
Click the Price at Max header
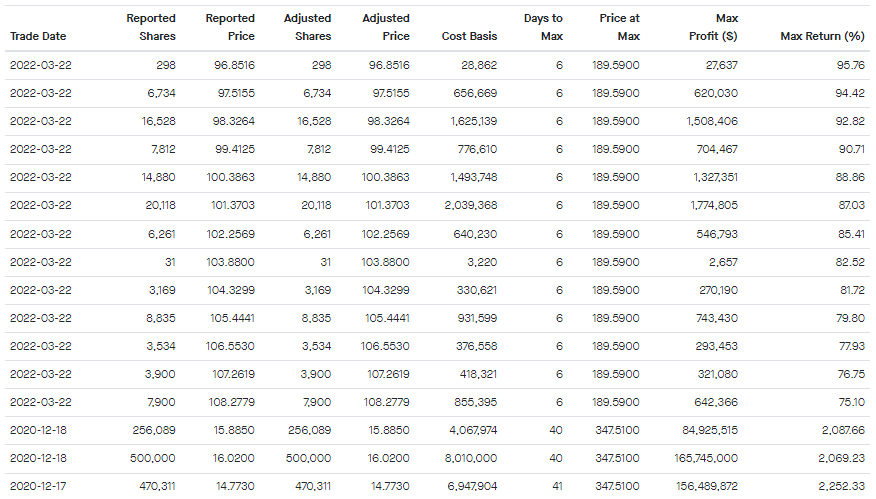pyautogui.click(x=619, y=27)
